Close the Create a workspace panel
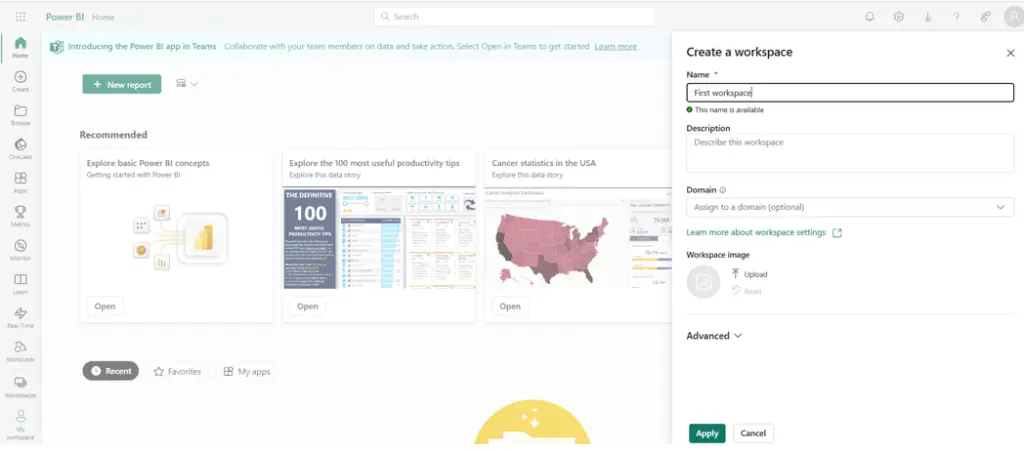1024x451 pixels. [x=1010, y=54]
